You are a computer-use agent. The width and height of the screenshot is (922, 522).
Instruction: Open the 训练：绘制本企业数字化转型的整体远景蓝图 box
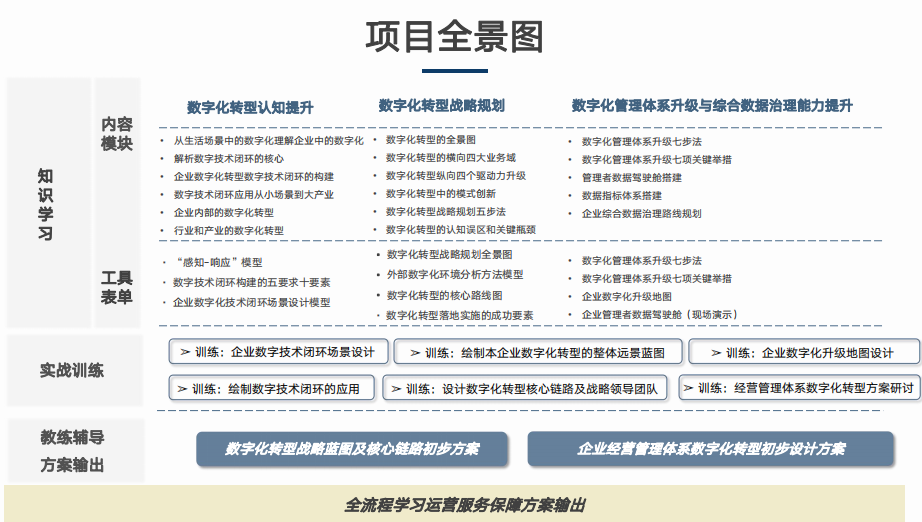click(538, 352)
